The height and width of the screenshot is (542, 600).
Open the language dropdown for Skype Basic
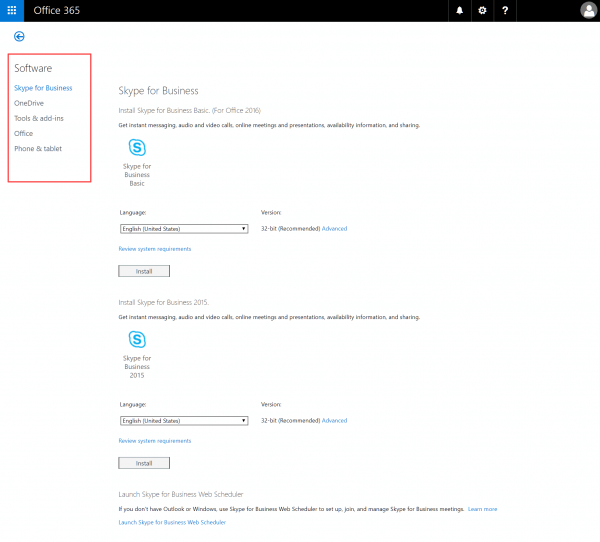(x=184, y=229)
